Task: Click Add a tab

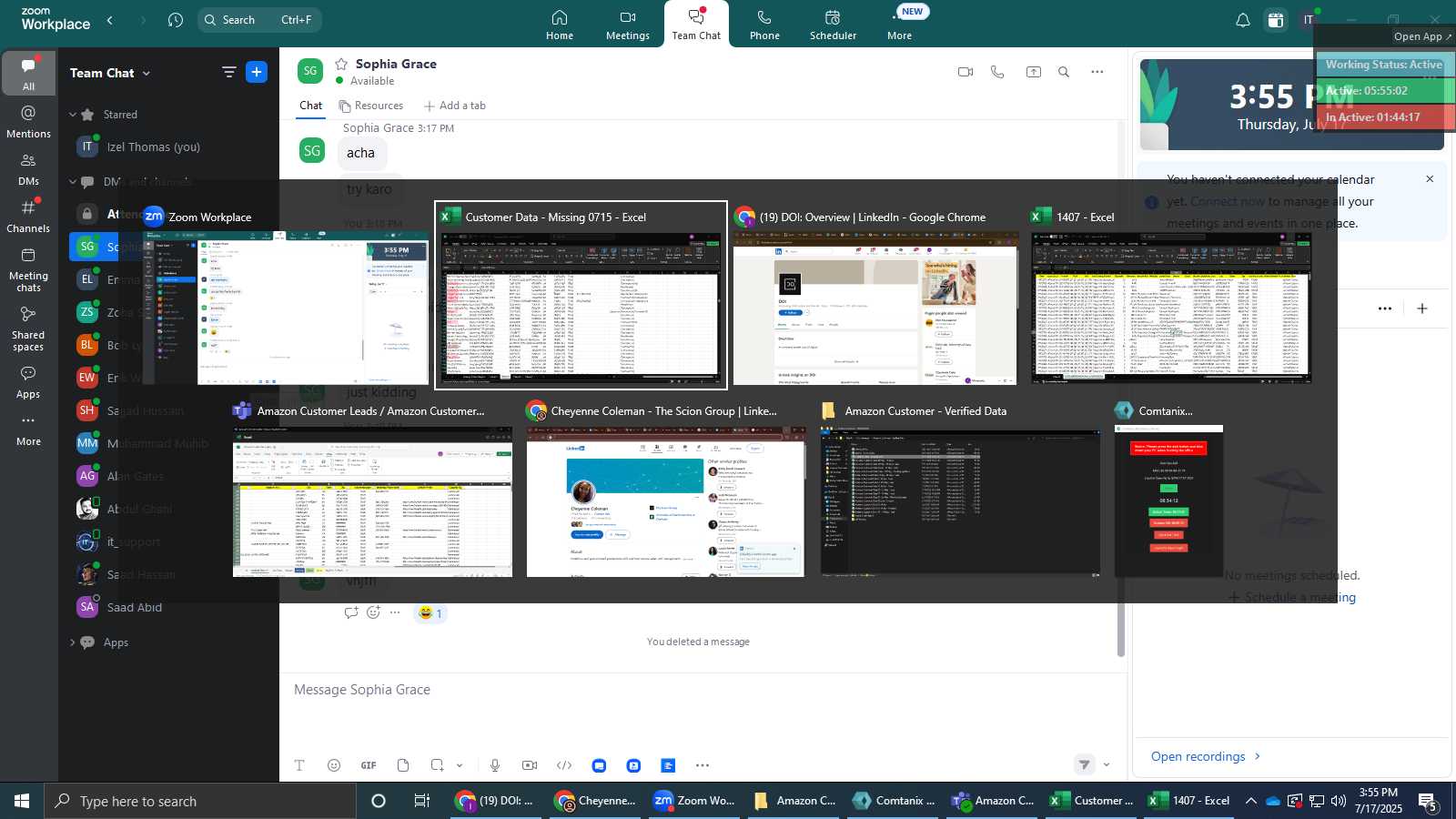Action: (x=455, y=106)
